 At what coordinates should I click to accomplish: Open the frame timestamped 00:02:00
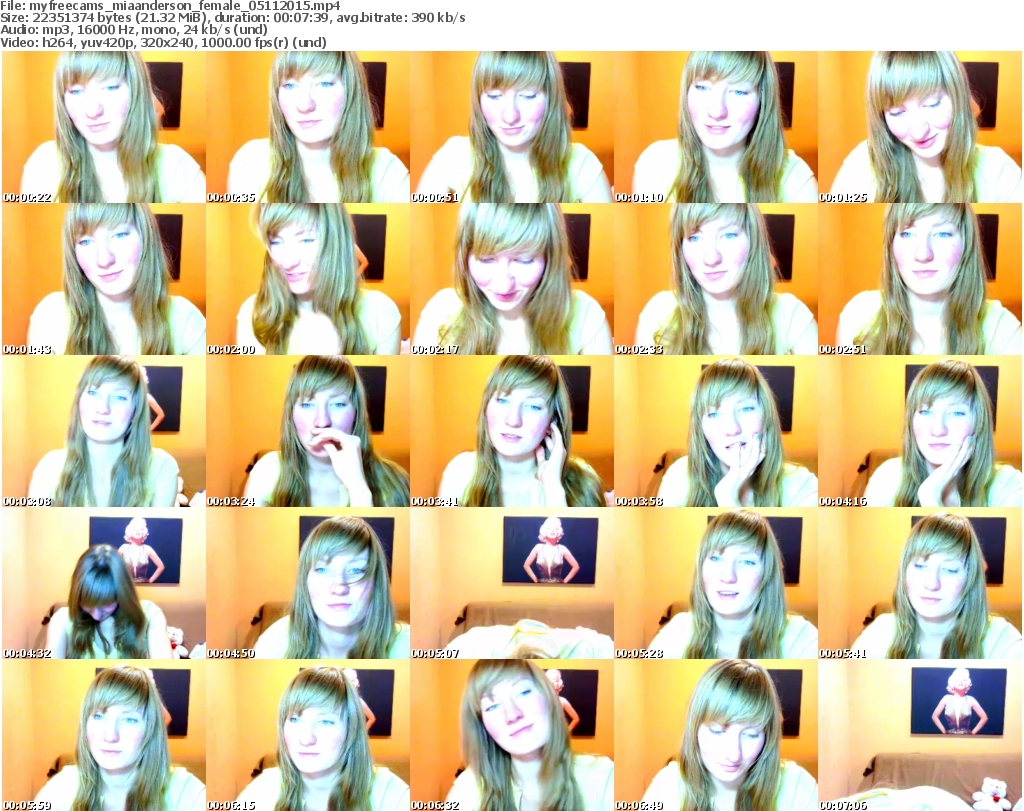pos(308,279)
